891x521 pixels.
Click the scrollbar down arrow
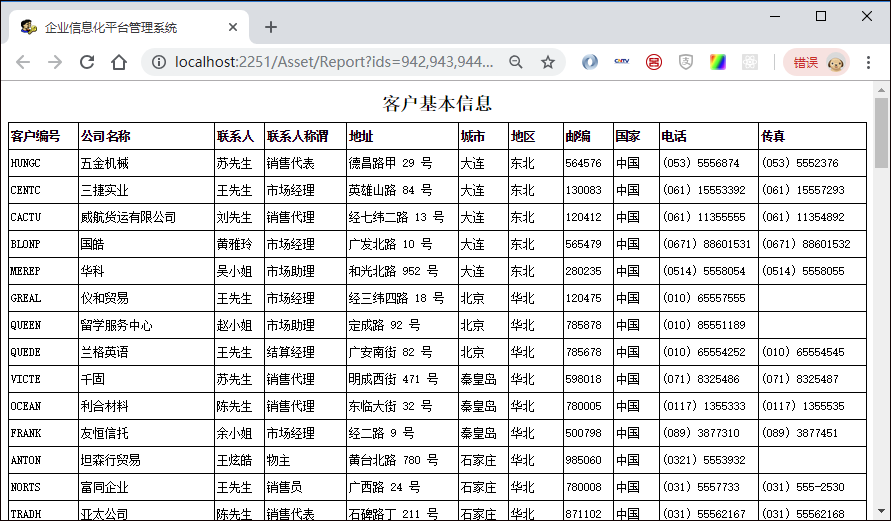(x=881, y=511)
